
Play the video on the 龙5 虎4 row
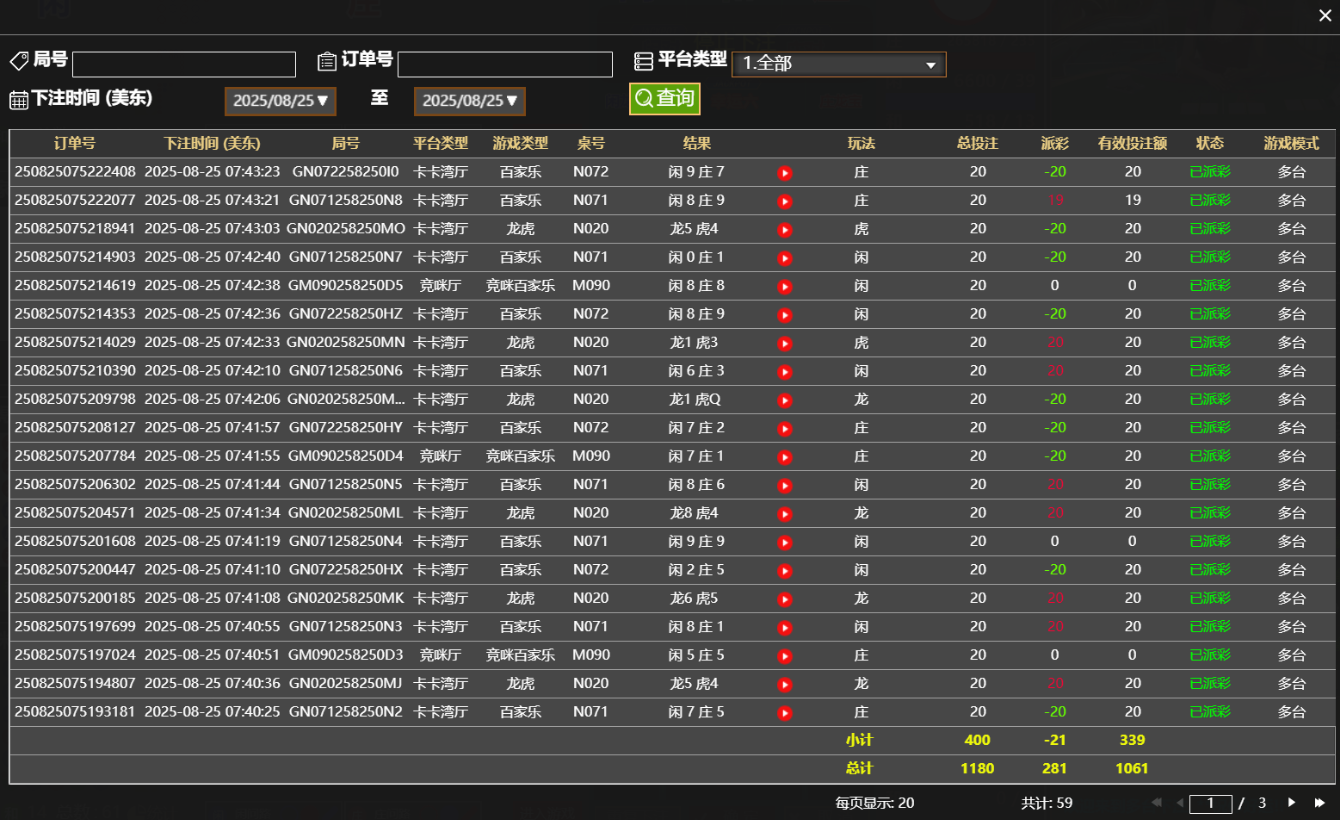pos(784,228)
